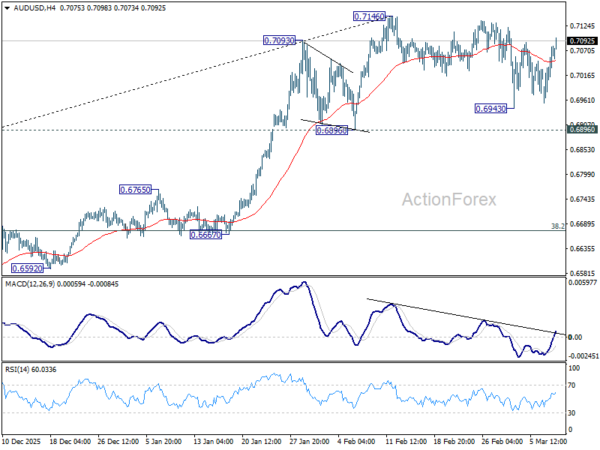Click the RSI(14) 60.0336 indicator label

point(31,370)
